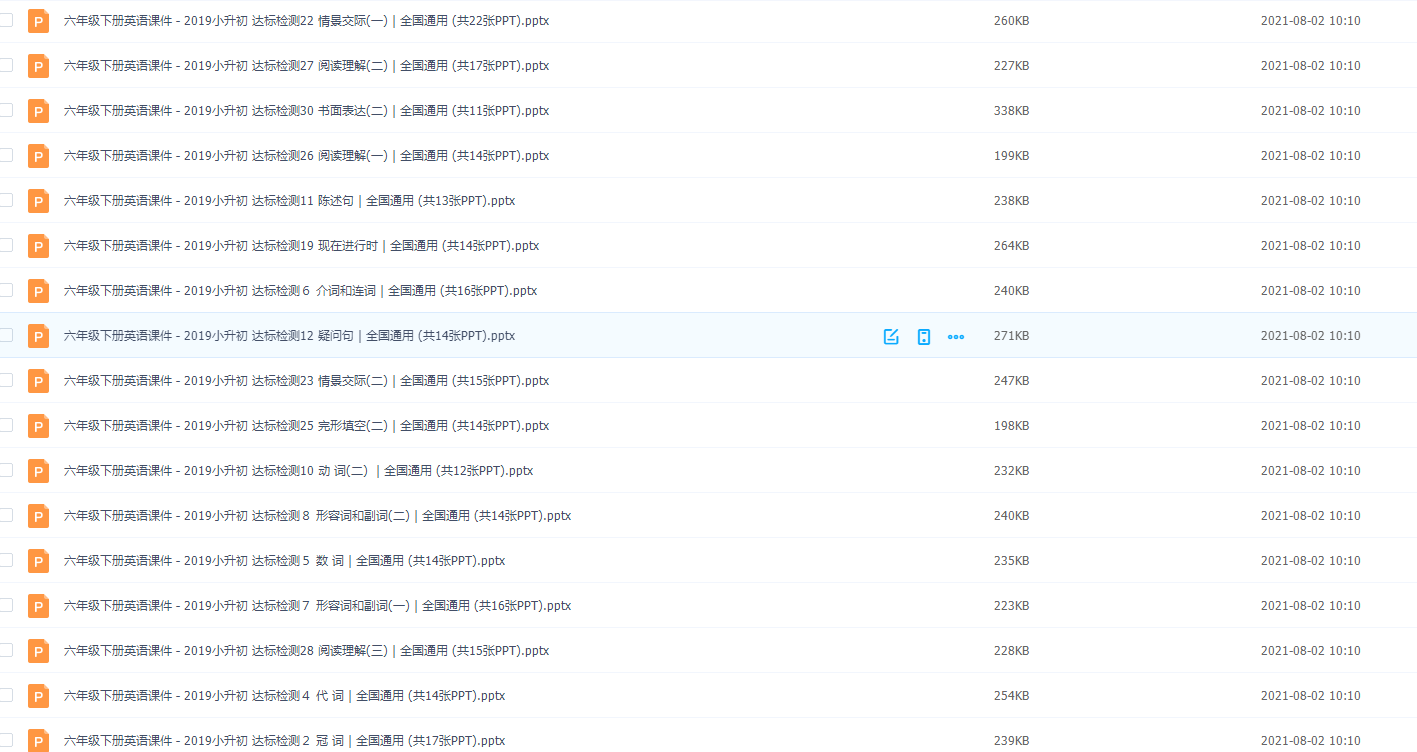
Task: Click the edit icon on the 疑问句 row
Action: (x=891, y=337)
